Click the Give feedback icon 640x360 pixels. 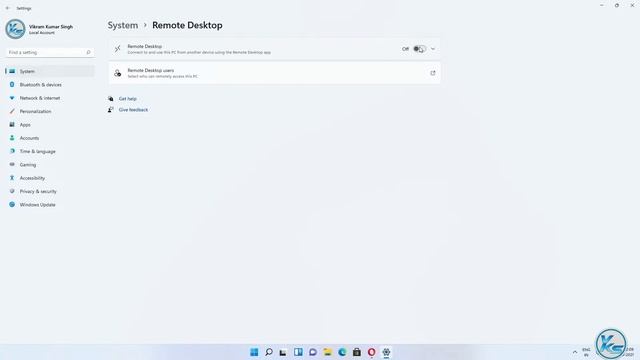click(111, 110)
